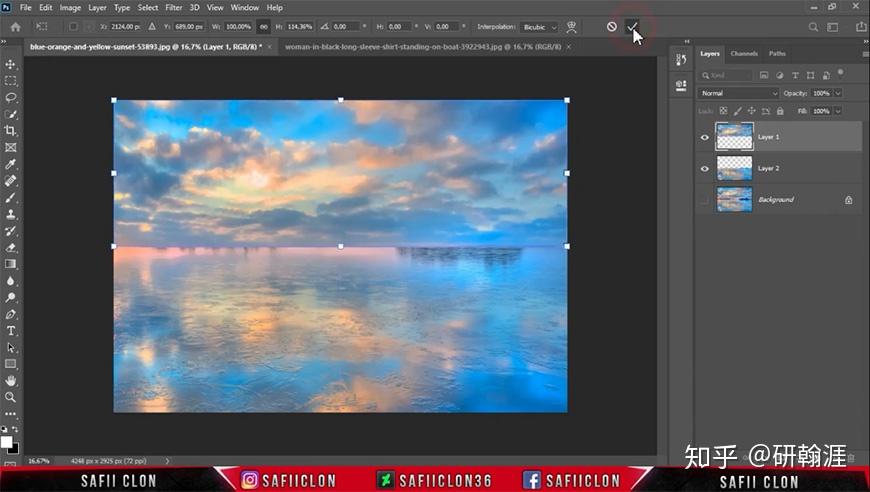Image resolution: width=870 pixels, height=492 pixels.
Task: Select the Lasso tool
Action: (11, 98)
